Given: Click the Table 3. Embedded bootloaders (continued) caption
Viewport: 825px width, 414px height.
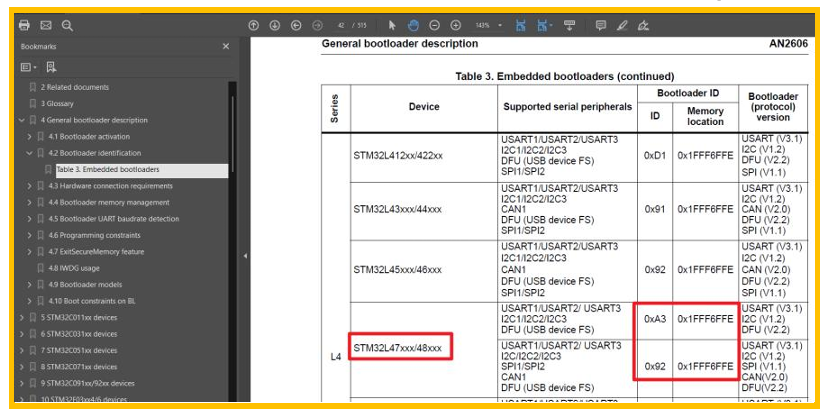Looking at the screenshot, I should coord(565,77).
